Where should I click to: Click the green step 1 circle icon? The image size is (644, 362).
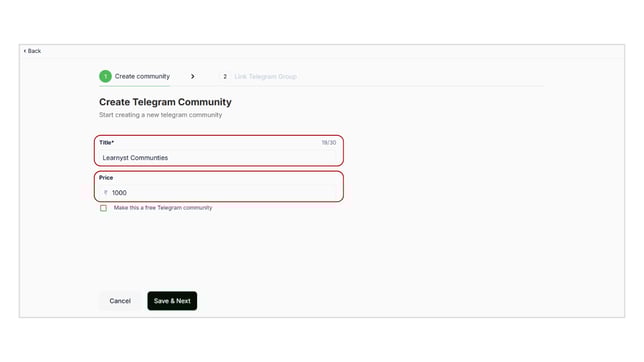click(x=105, y=76)
